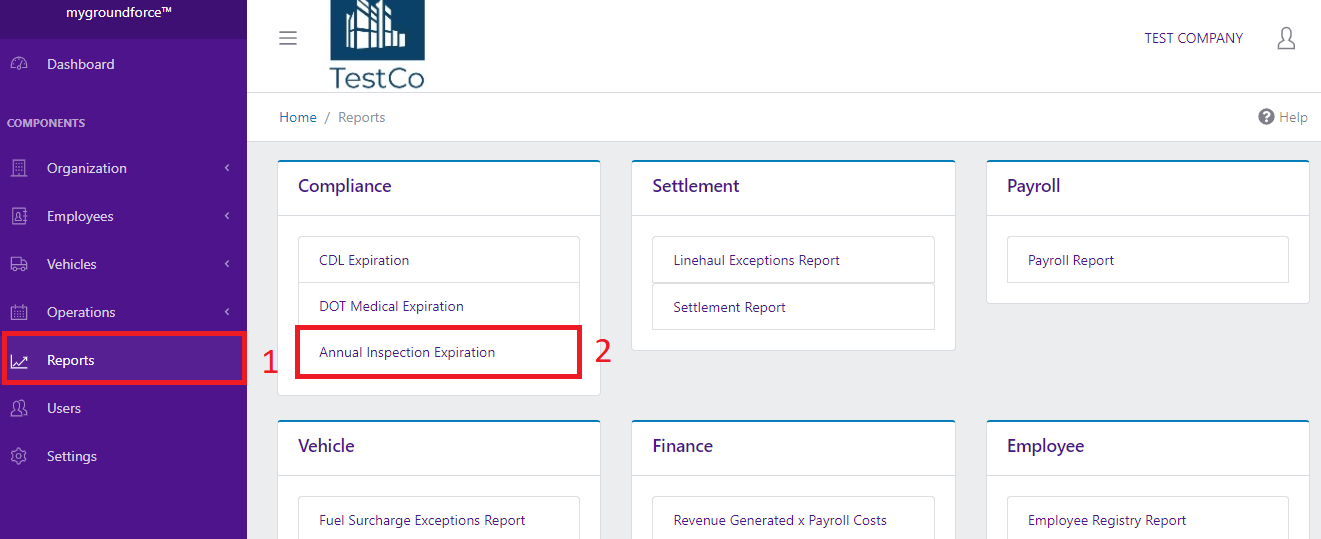Click the Reports chart icon
The width and height of the screenshot is (1321, 539).
[19, 361]
